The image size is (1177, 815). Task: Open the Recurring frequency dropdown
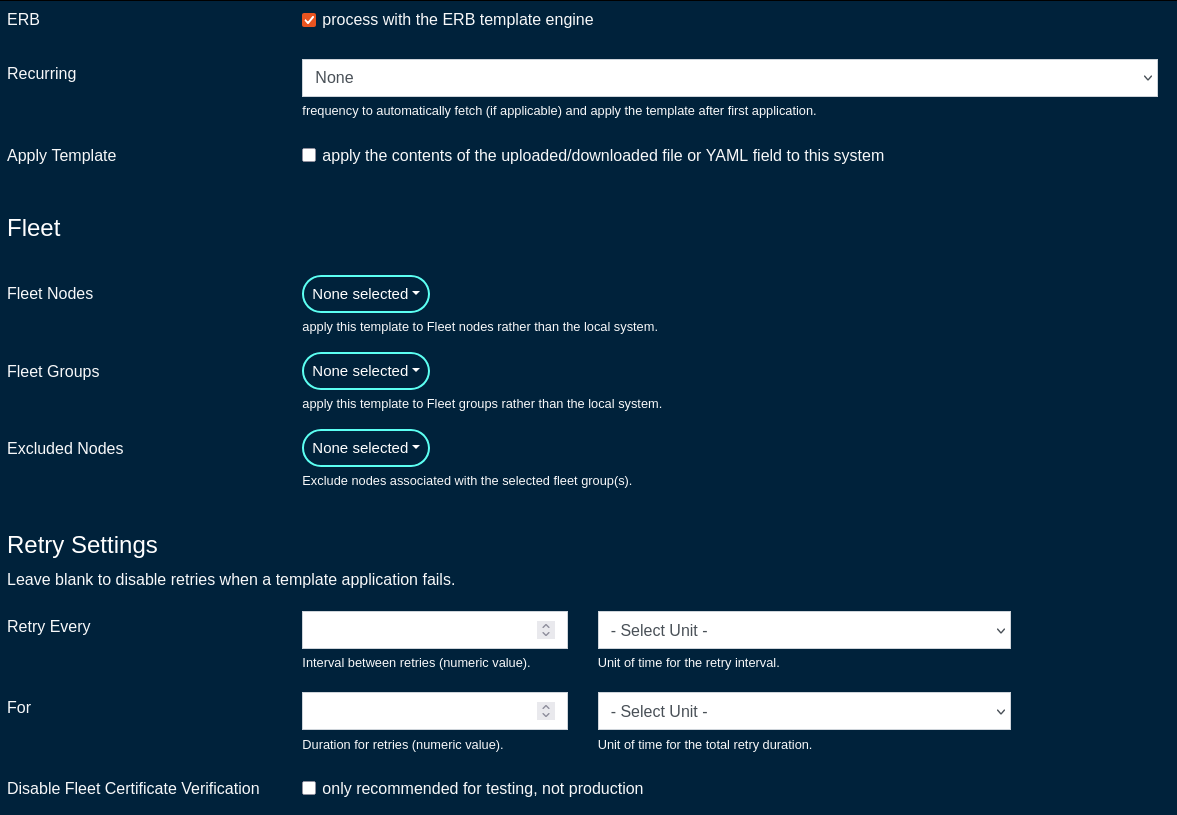point(729,78)
